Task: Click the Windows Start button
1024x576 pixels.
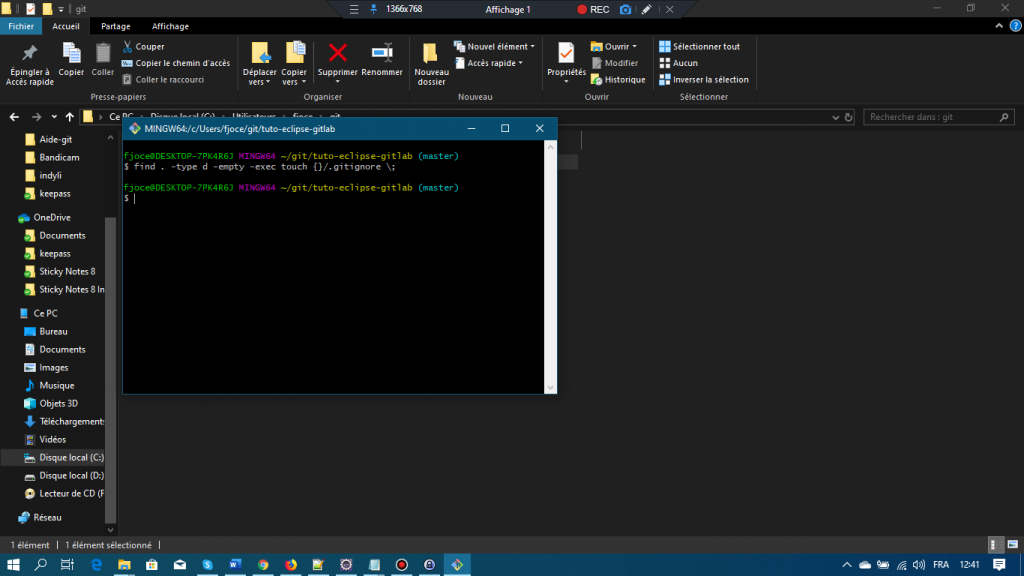Action: (13, 564)
